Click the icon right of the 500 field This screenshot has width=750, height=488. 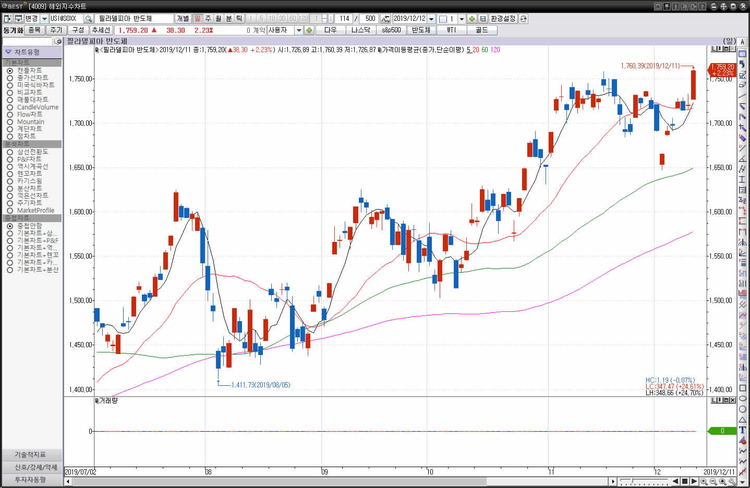[x=386, y=19]
